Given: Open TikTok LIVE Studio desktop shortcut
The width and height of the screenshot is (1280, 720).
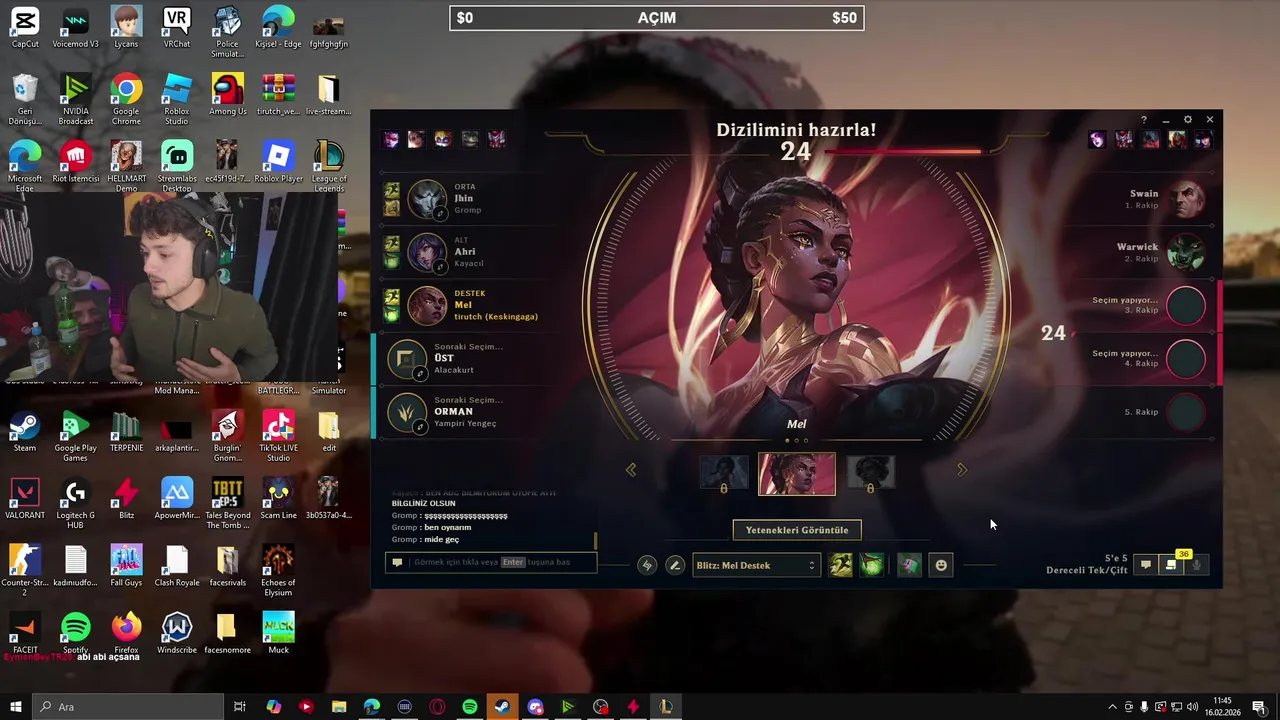Looking at the screenshot, I should (278, 437).
